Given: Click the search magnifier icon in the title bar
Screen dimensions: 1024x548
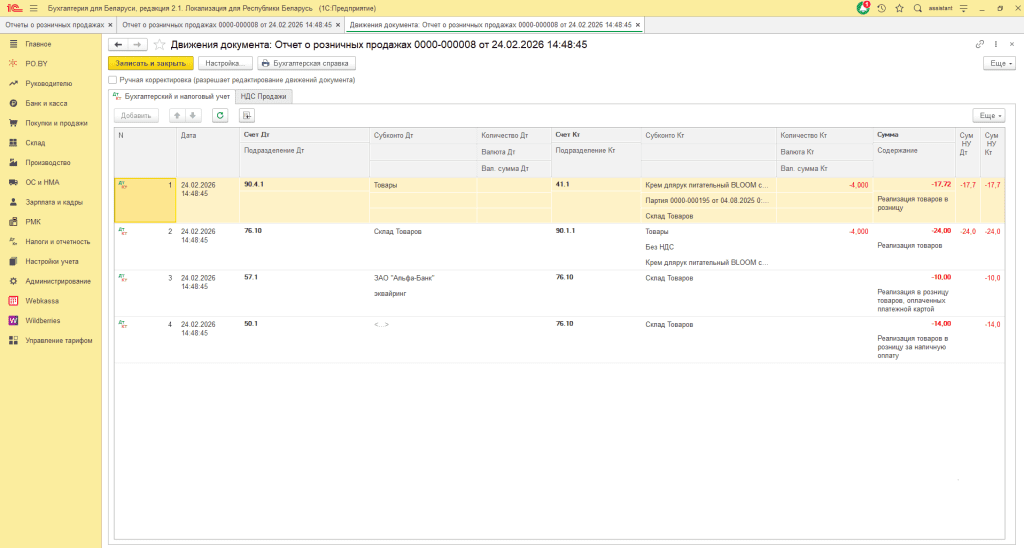Looking at the screenshot, I should coord(917,7).
